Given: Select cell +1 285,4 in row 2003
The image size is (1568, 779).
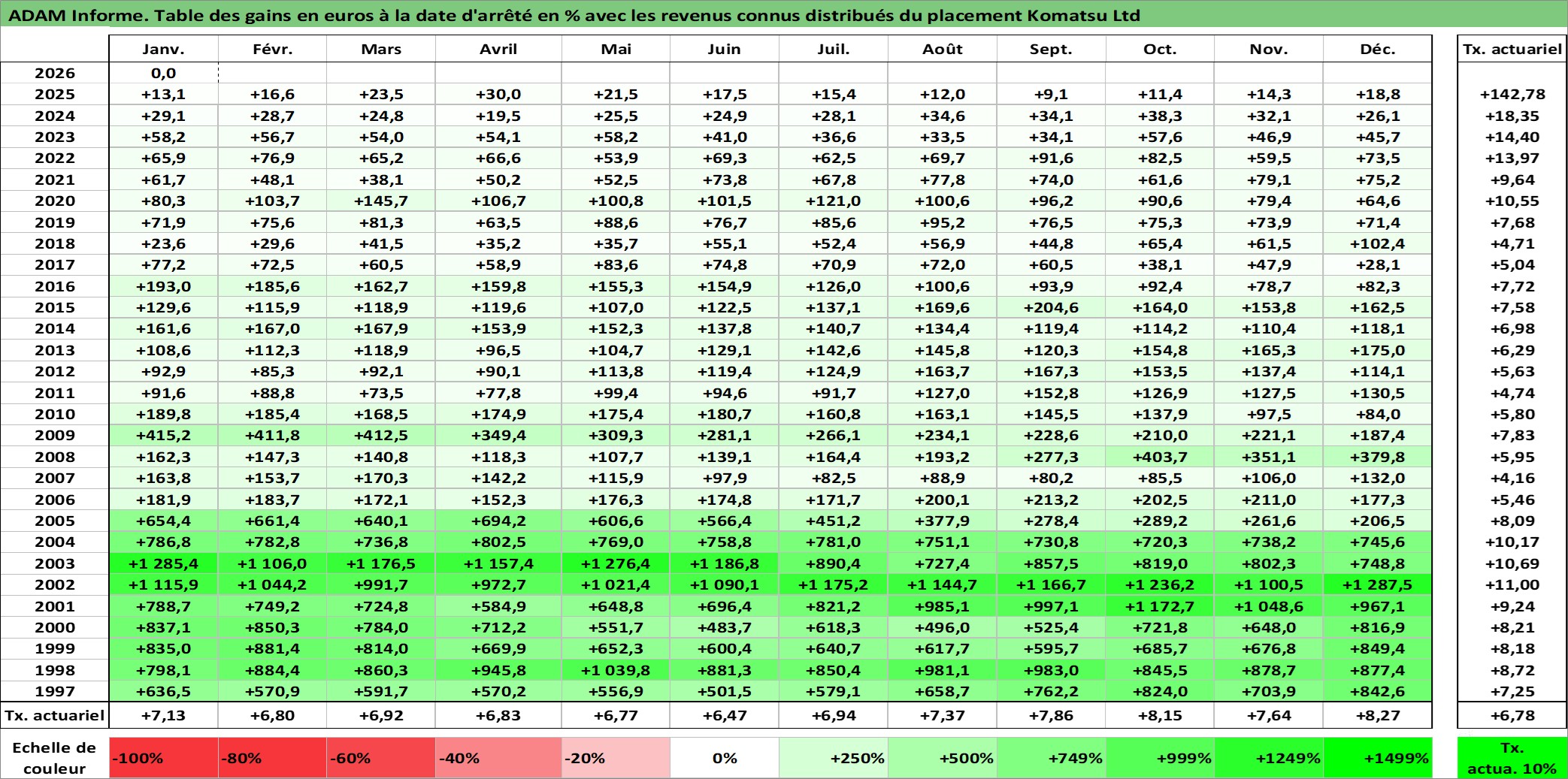Looking at the screenshot, I should click(x=164, y=563).
